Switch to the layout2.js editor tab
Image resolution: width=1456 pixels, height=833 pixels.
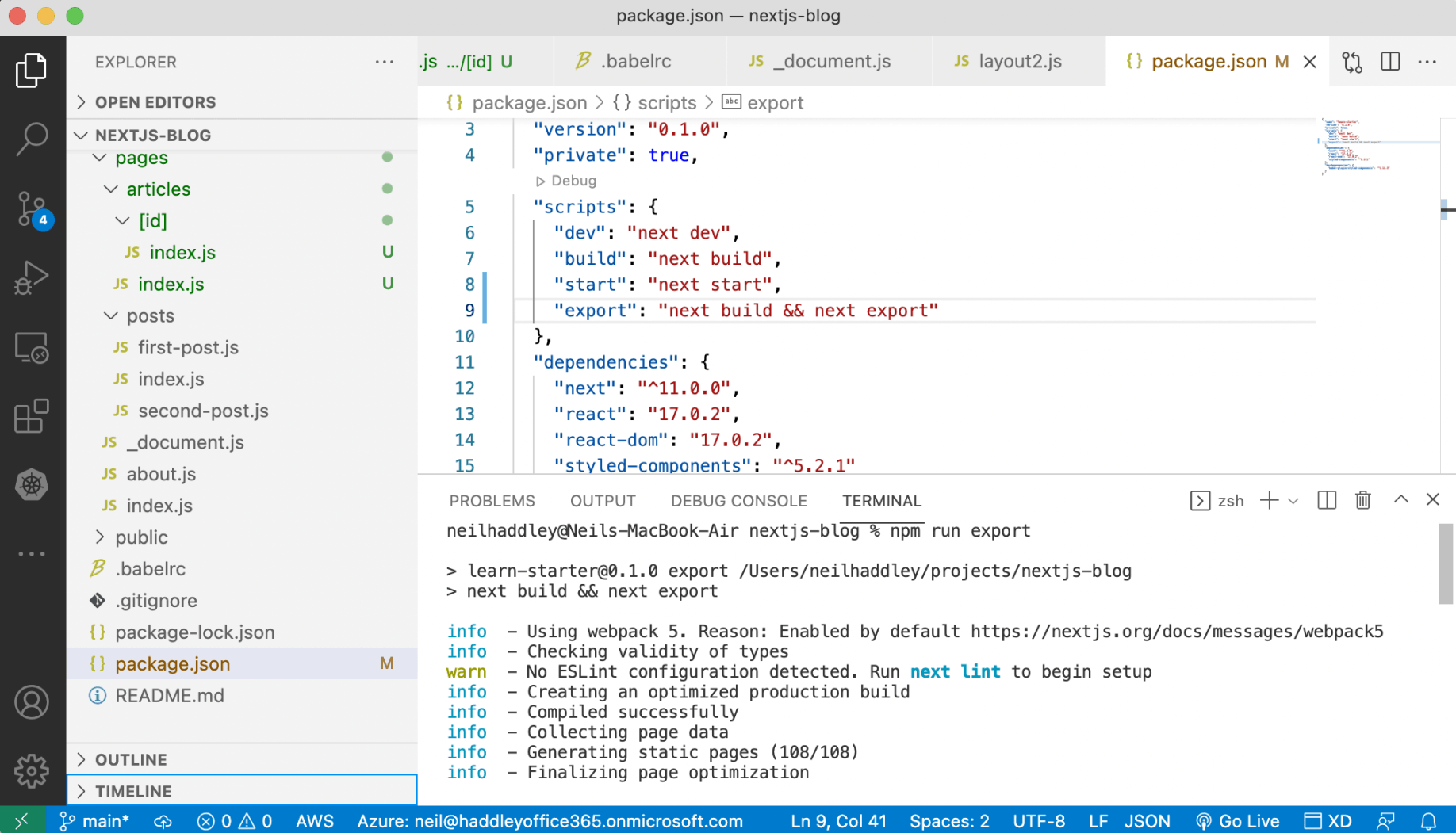[x=1019, y=62]
